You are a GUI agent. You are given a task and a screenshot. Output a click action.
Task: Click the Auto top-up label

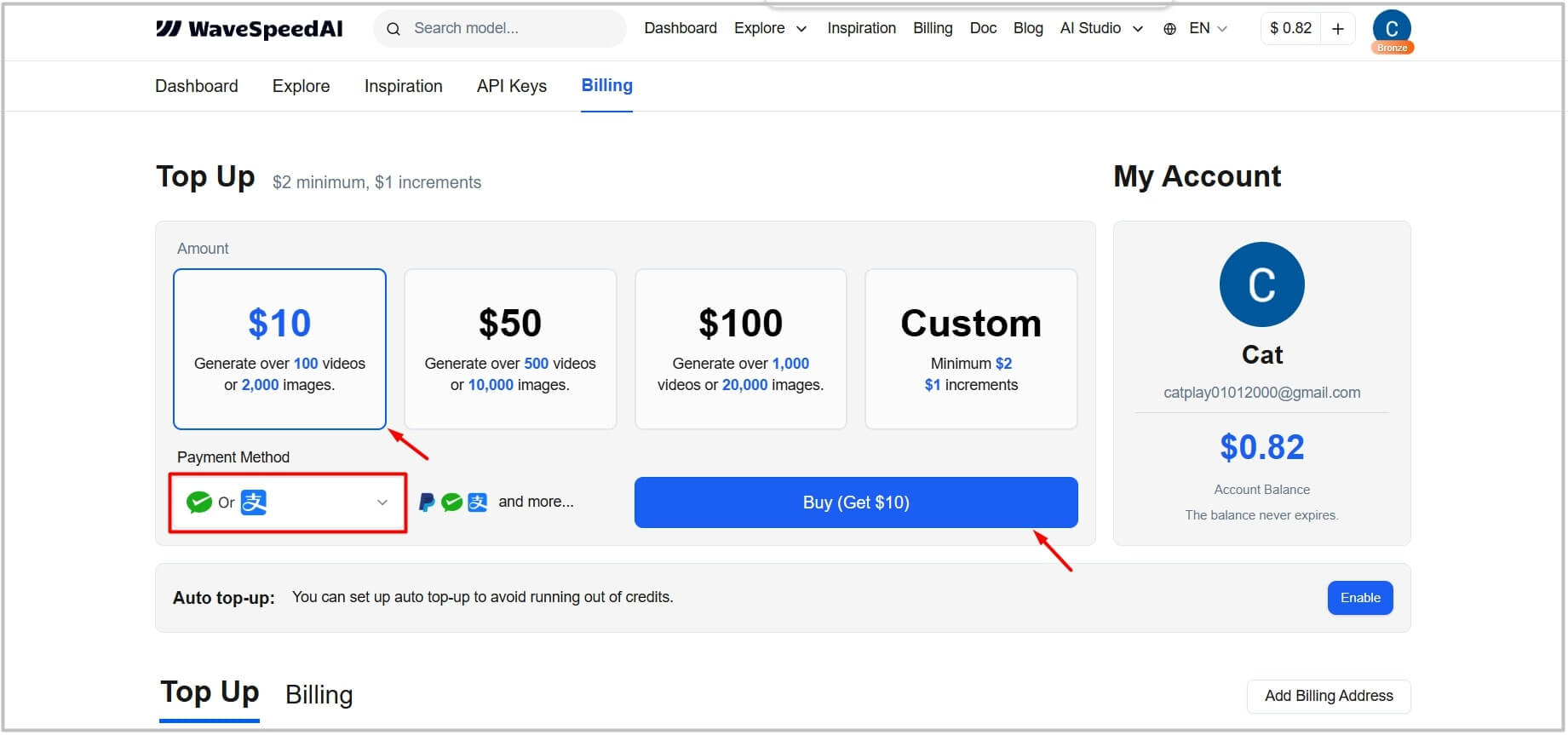(x=224, y=598)
